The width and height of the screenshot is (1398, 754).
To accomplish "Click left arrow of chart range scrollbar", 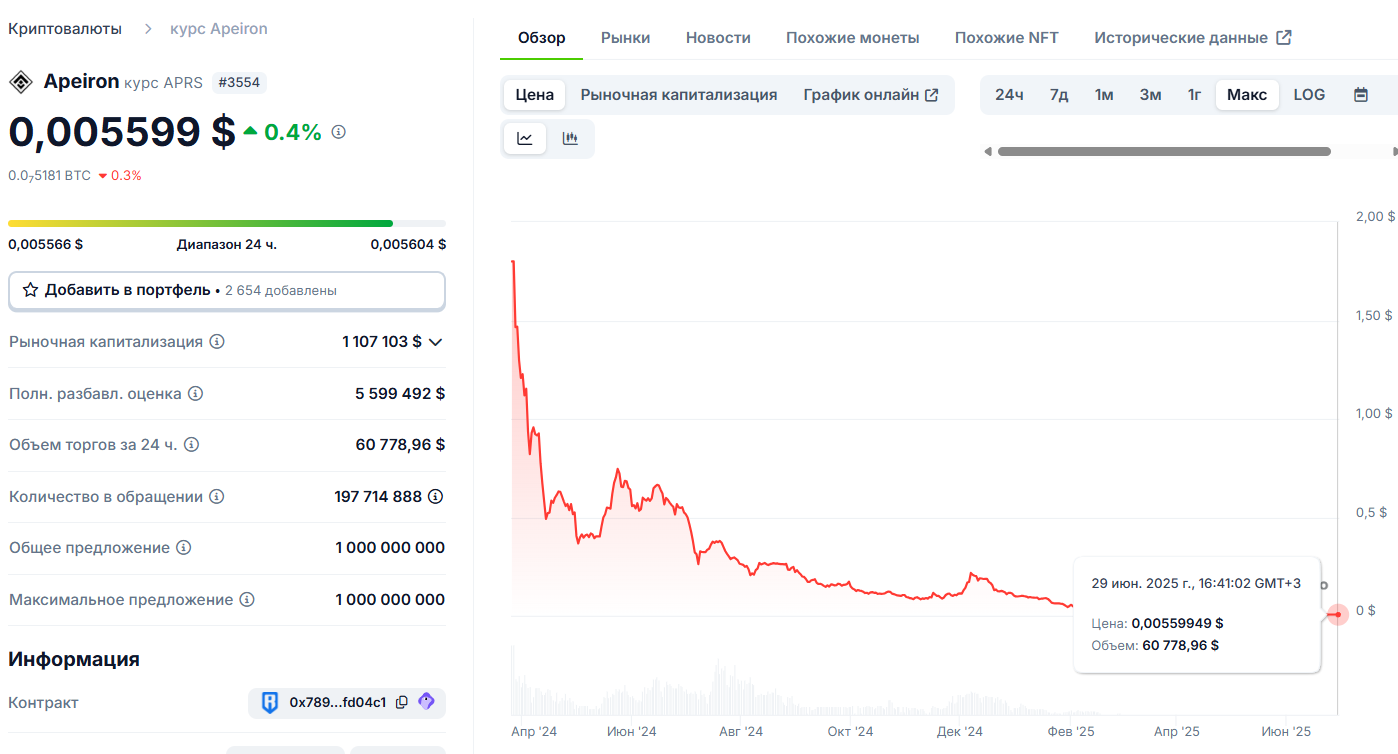I will (x=988, y=152).
